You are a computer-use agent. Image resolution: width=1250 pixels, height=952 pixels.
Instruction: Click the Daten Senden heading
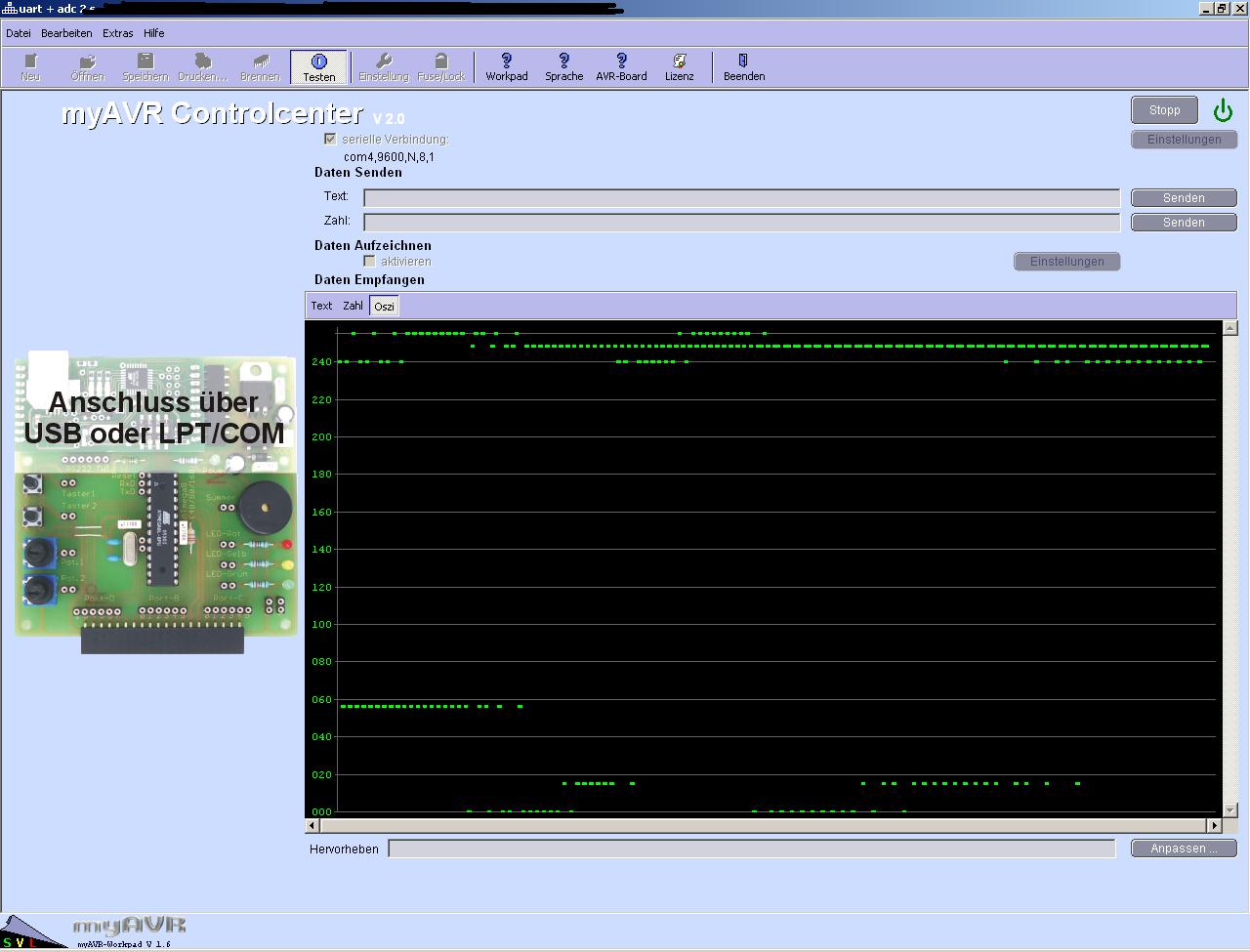(x=357, y=172)
